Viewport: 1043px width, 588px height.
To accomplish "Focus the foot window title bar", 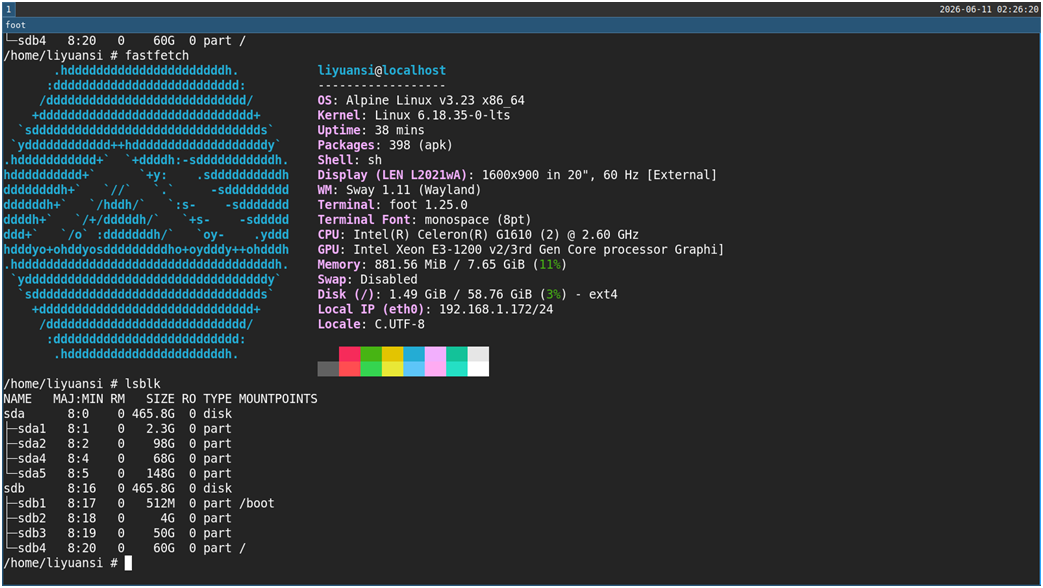I will click(522, 25).
